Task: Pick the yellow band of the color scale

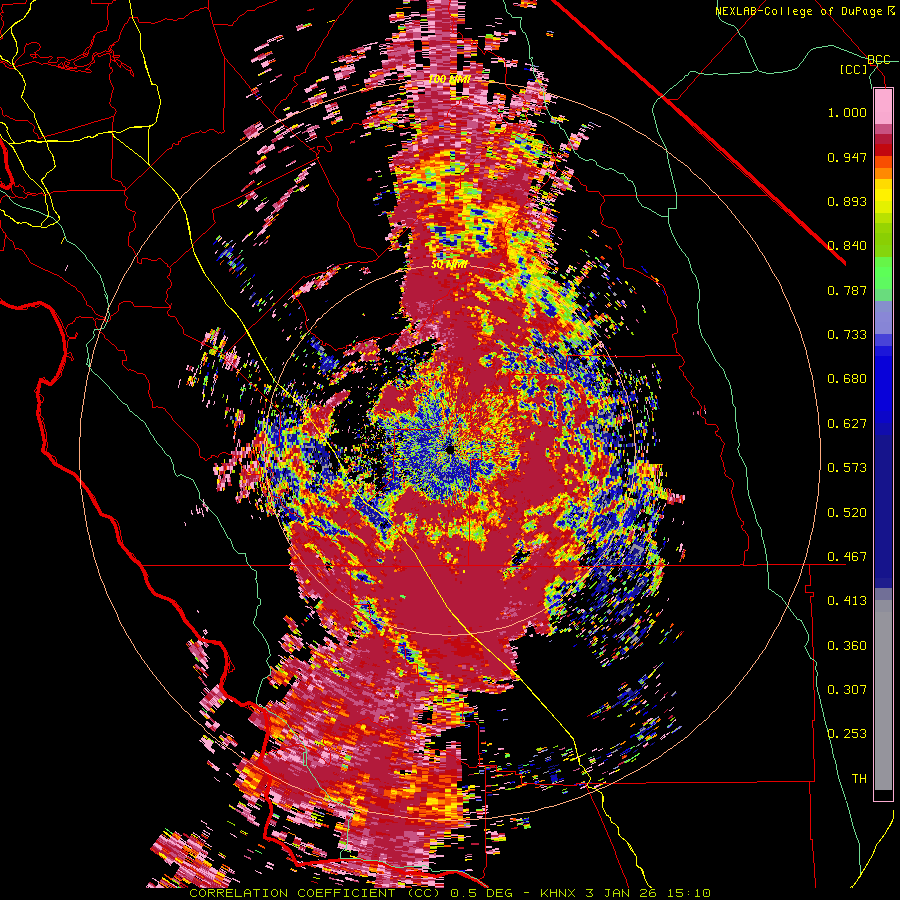Action: point(883,196)
